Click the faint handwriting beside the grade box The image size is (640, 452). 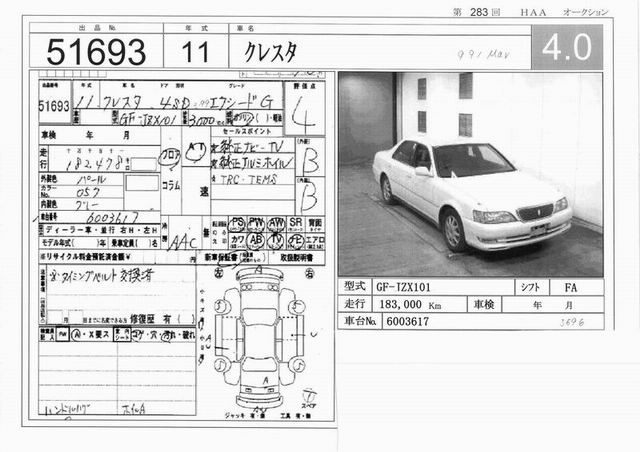483,55
